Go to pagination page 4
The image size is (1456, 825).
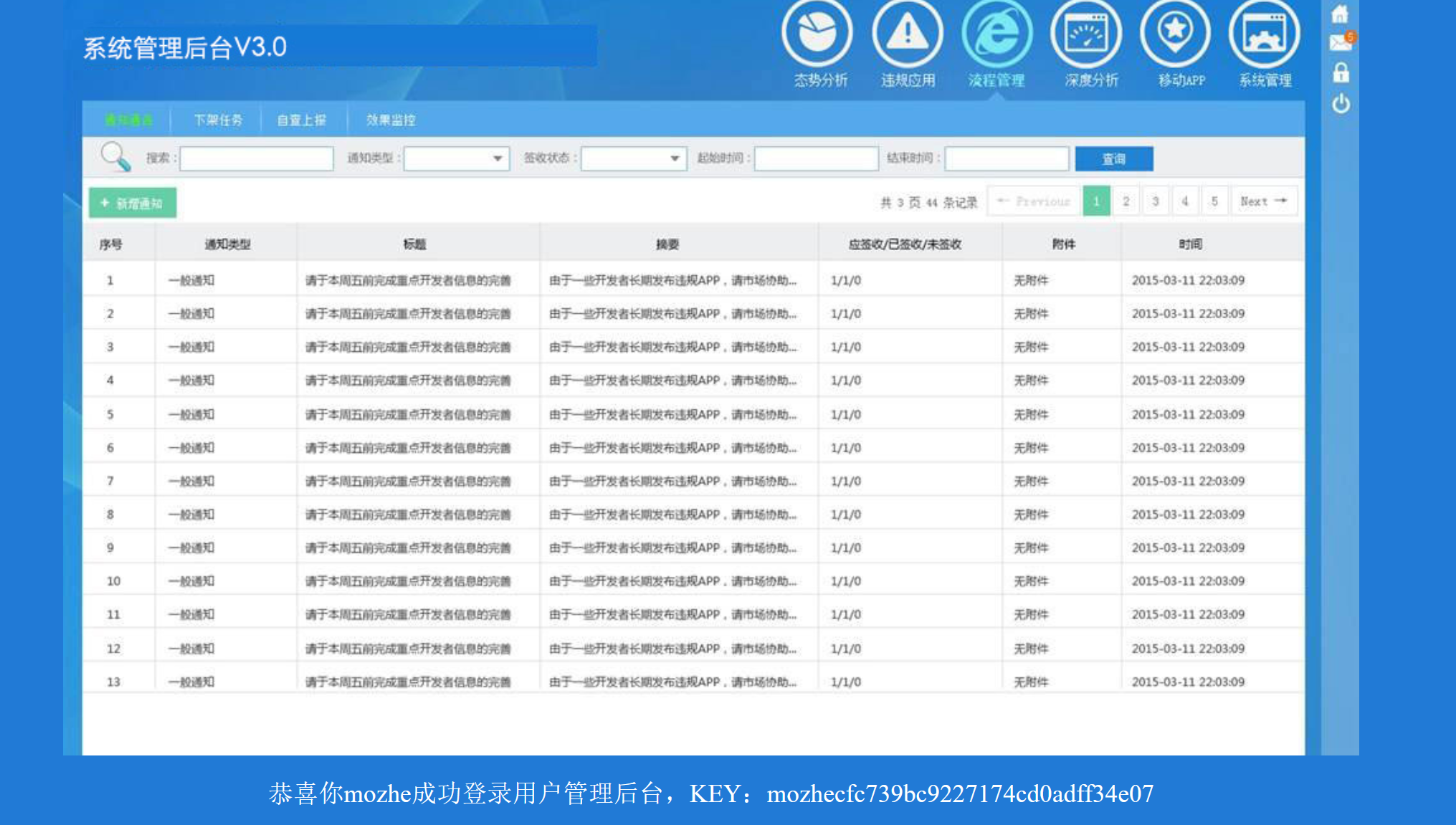[1184, 201]
